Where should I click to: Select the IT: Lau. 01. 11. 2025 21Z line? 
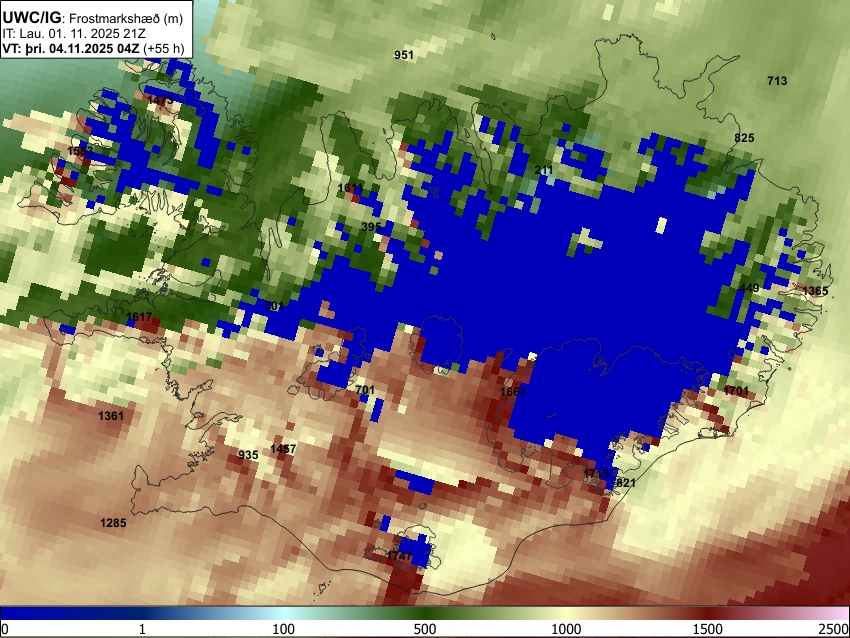(74, 34)
